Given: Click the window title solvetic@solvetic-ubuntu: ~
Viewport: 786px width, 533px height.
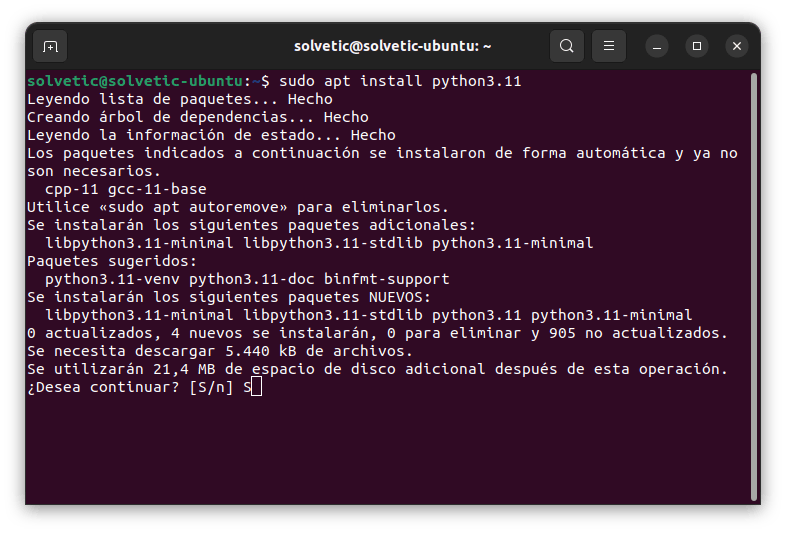Looking at the screenshot, I should coord(392,46).
